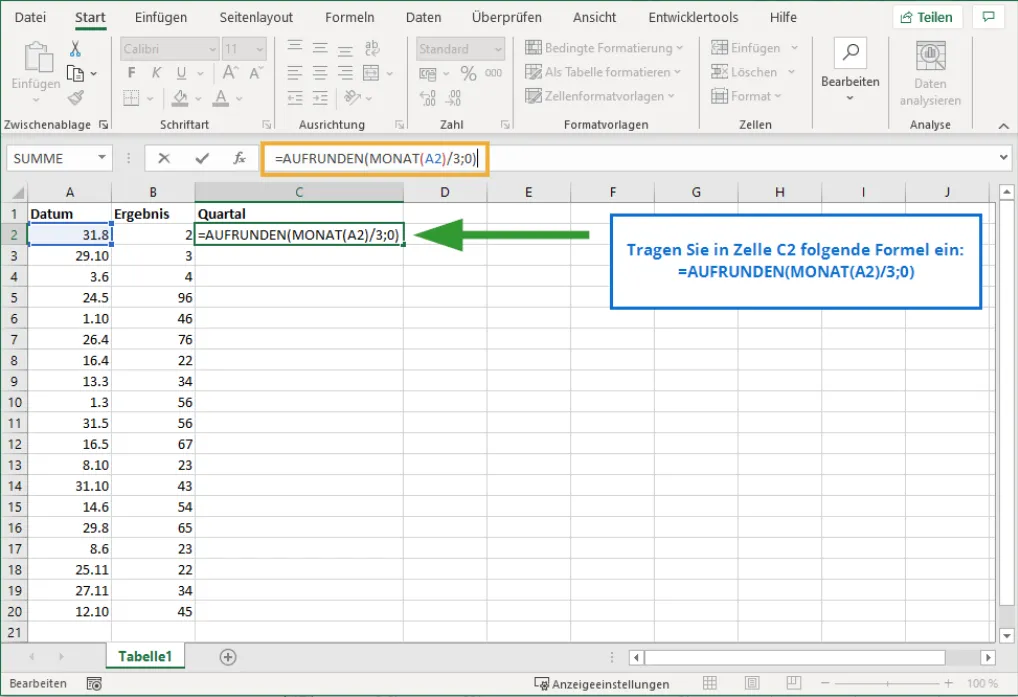Open the Bearbeiten search tools

[850, 69]
